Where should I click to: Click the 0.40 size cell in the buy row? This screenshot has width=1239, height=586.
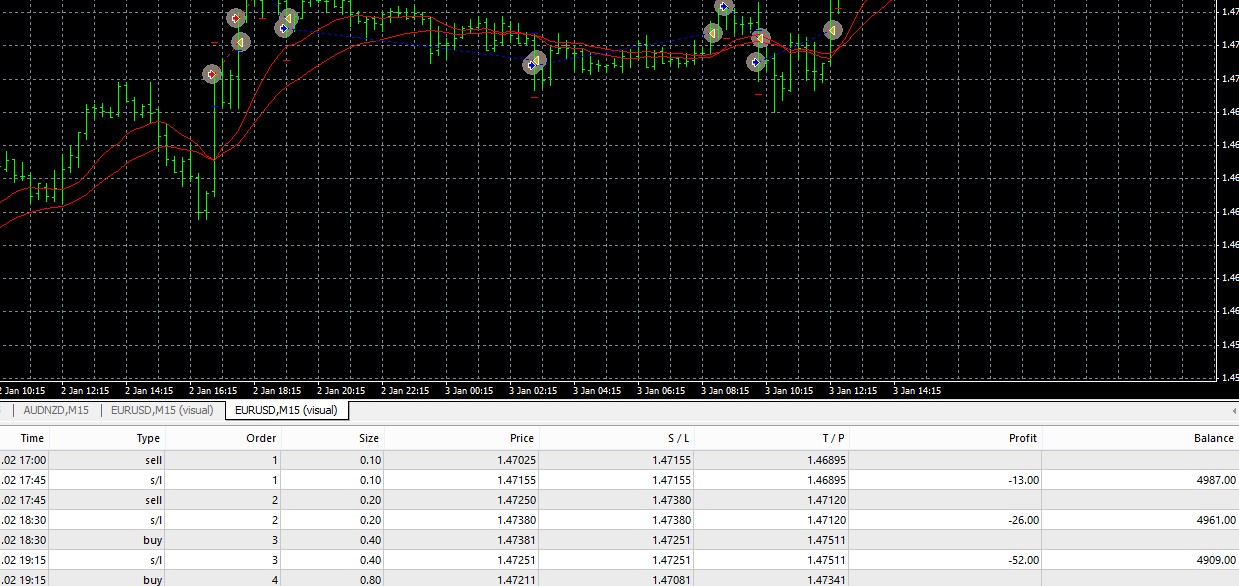tap(369, 540)
